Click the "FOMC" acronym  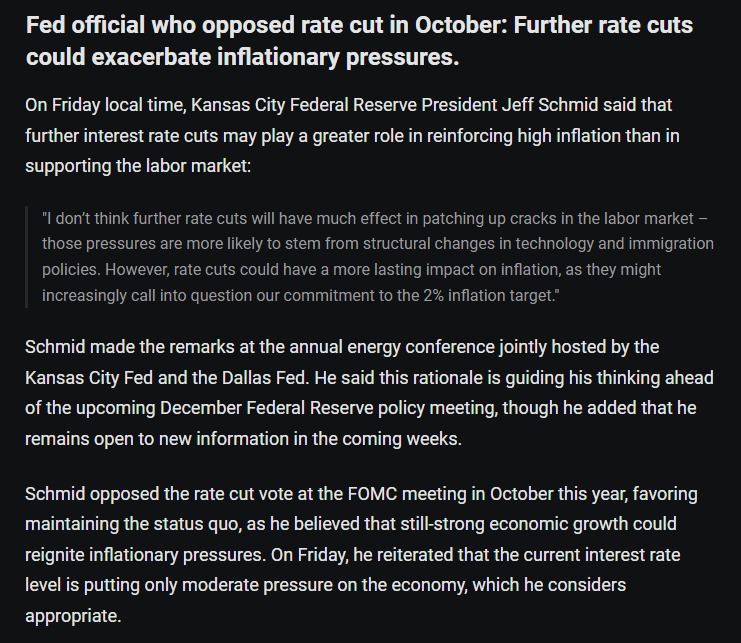click(x=343, y=494)
